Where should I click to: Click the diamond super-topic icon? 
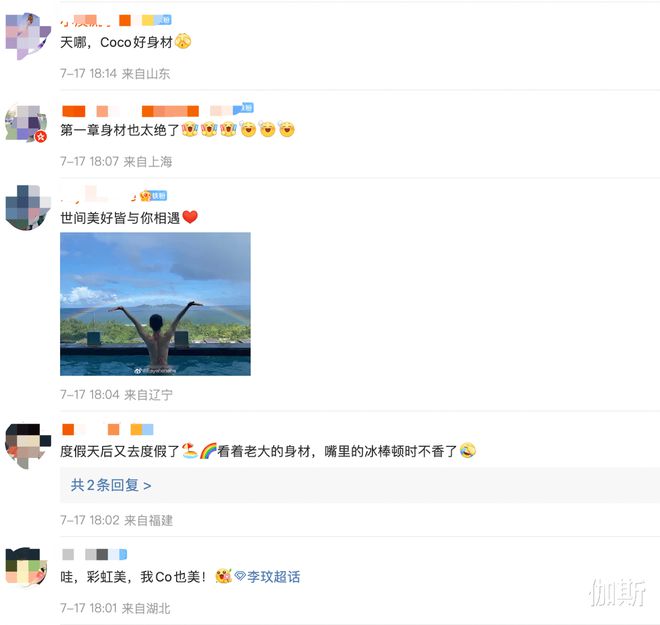coord(240,575)
